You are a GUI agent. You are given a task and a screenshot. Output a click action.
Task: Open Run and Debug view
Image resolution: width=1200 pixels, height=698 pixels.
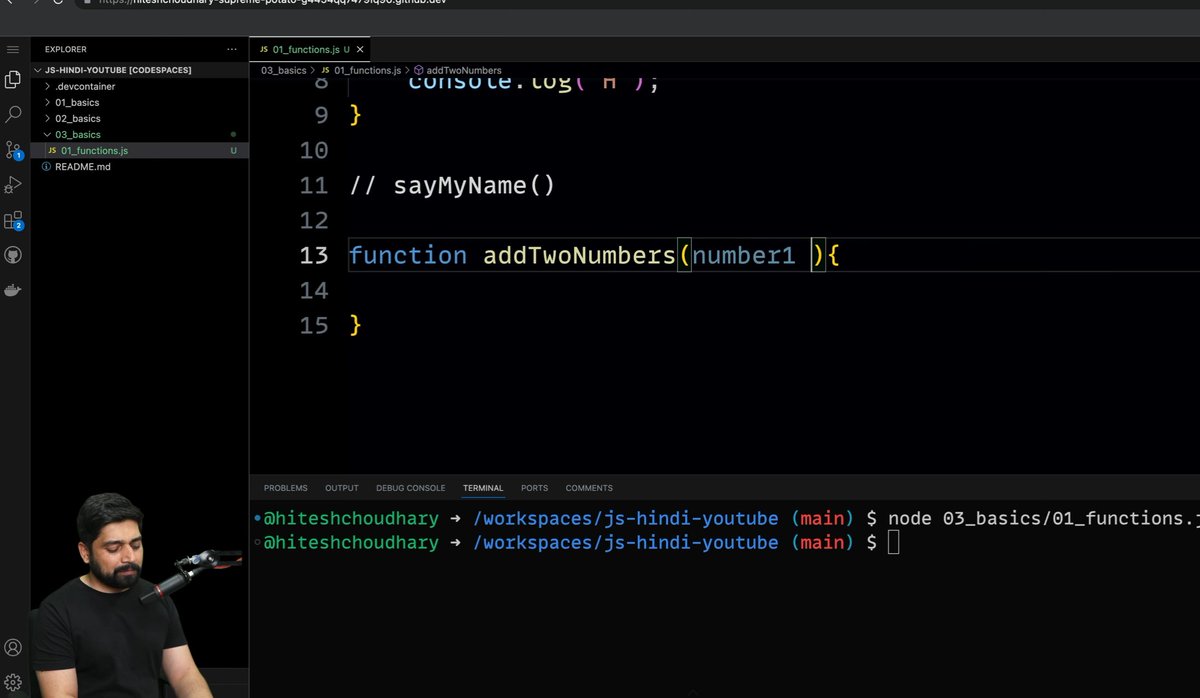(x=13, y=185)
